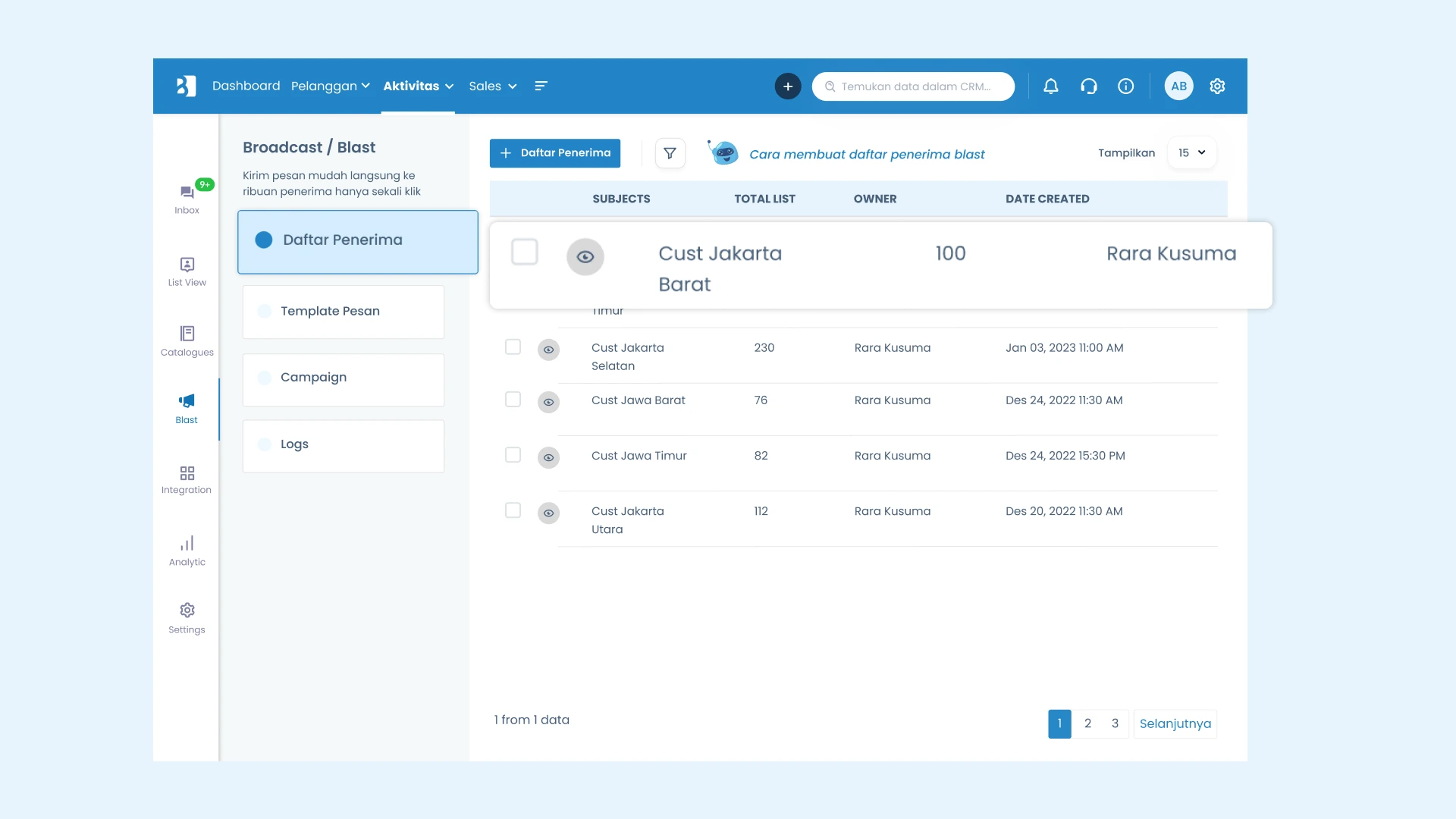The image size is (1456, 819).
Task: View Cust Jakarta Selatan eye icon
Action: point(548,350)
